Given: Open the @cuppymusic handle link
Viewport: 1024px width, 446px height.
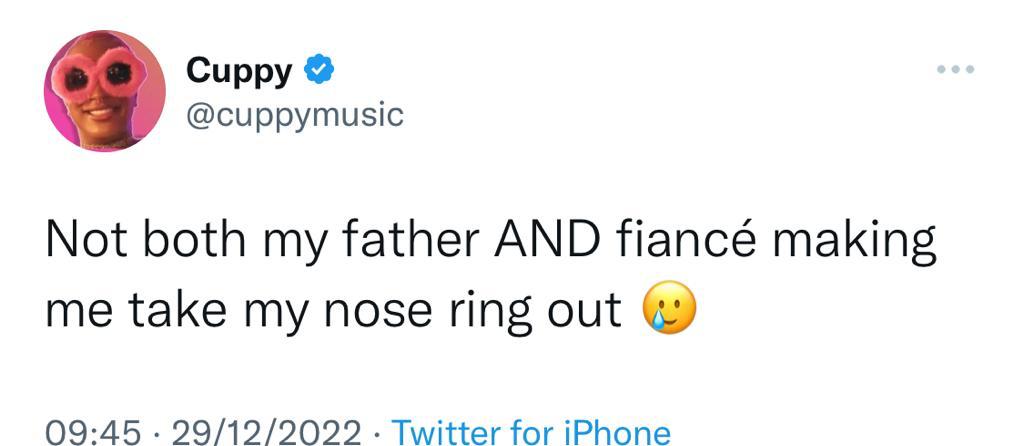Looking at the screenshot, I should coord(295,115).
